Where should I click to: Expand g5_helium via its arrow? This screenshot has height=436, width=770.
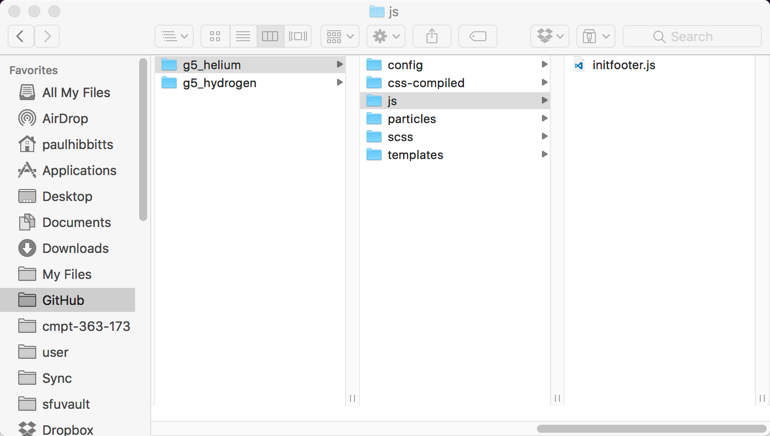pos(339,64)
